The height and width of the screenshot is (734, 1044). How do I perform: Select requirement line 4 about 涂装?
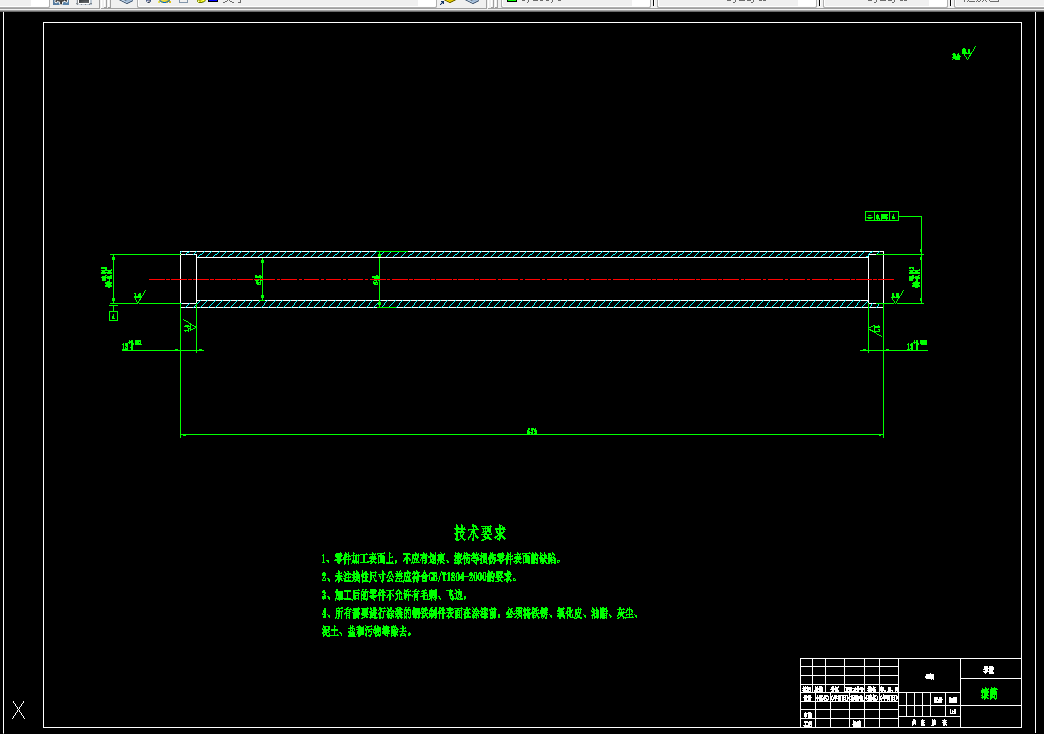[480, 613]
